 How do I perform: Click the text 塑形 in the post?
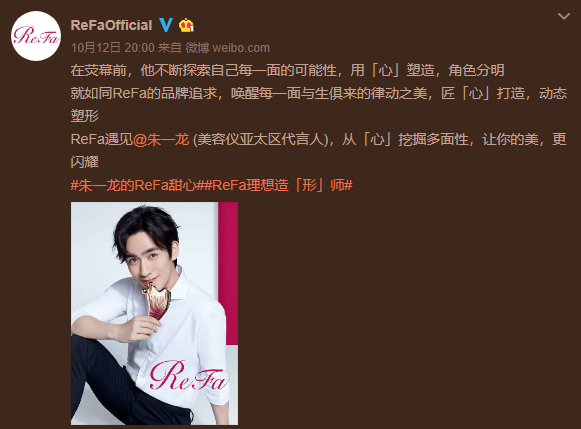(84, 116)
